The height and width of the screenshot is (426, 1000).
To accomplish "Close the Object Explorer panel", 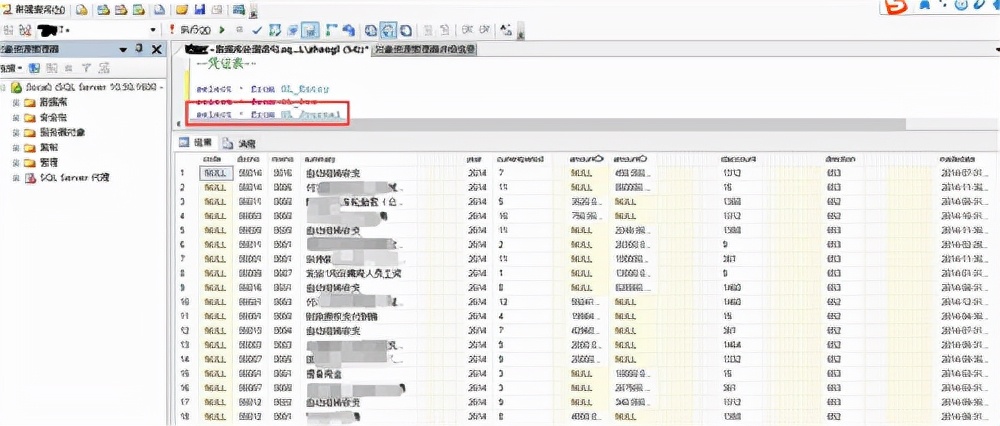I will [x=156, y=50].
